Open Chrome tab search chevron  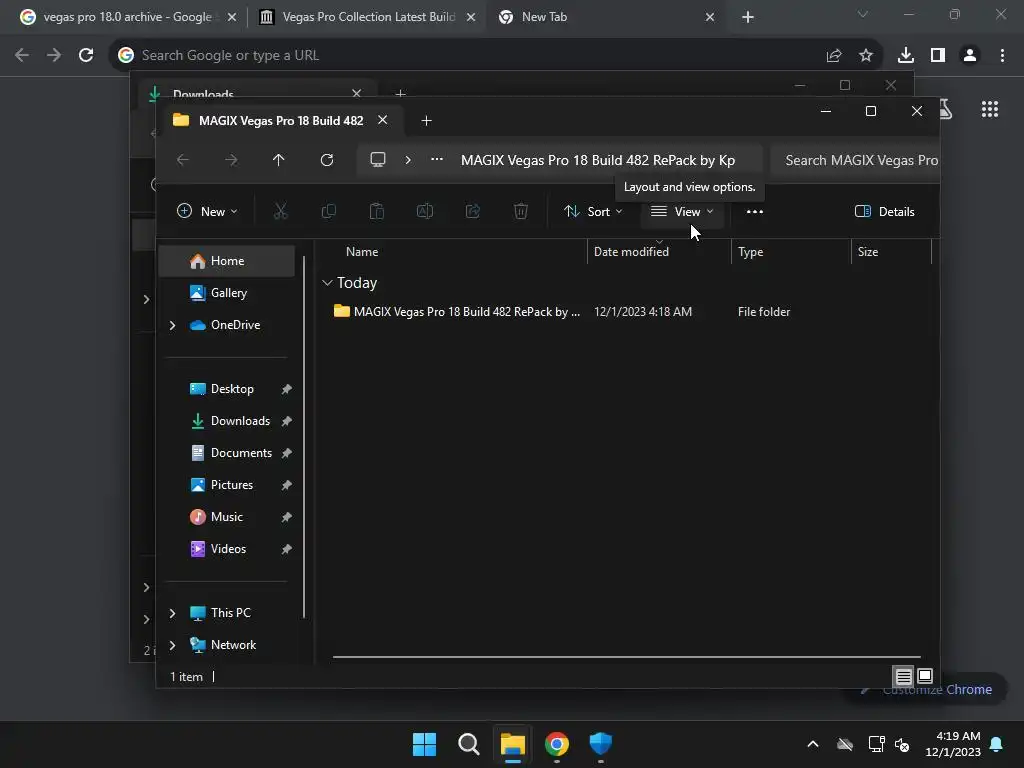coord(863,14)
